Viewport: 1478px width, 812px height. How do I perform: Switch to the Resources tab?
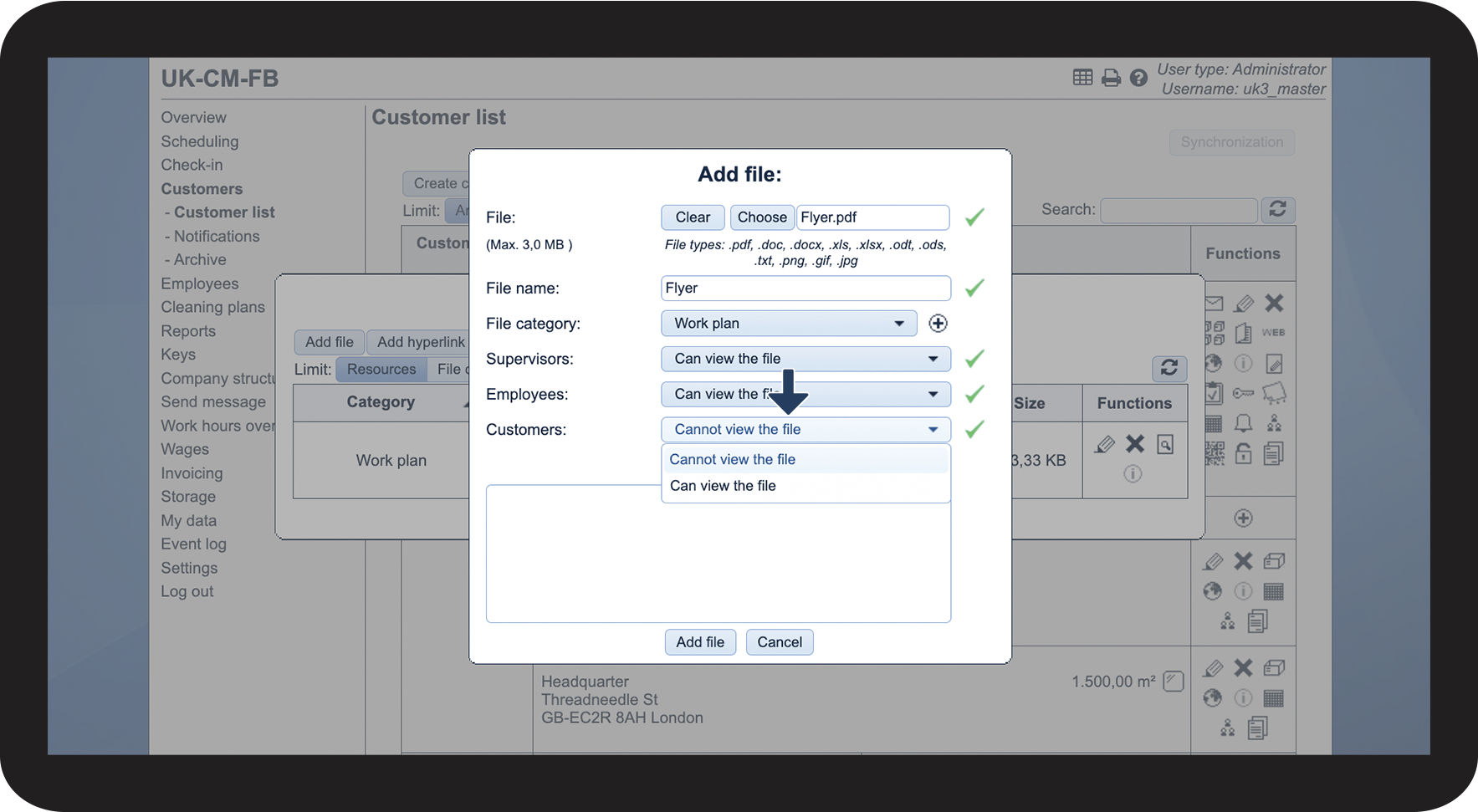[381, 369]
